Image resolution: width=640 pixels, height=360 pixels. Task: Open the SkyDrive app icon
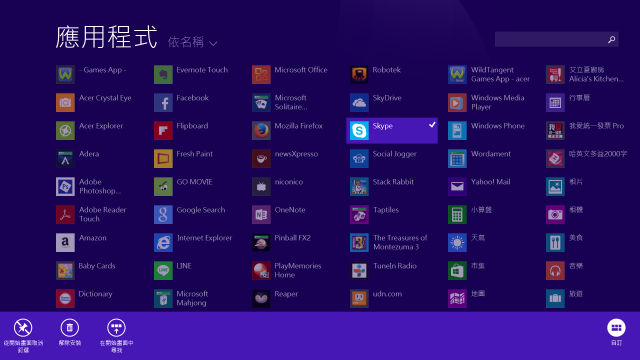point(359,102)
